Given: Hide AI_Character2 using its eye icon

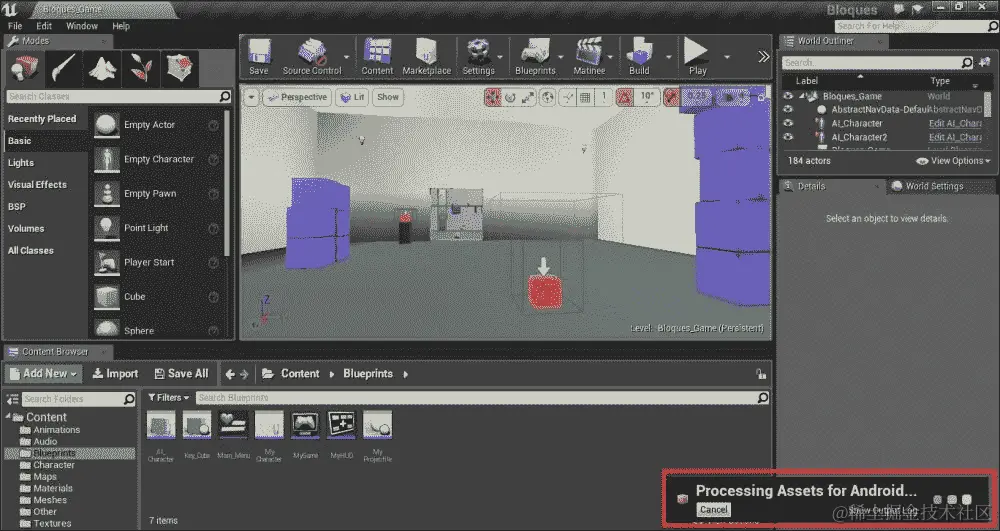Looking at the screenshot, I should [788, 137].
